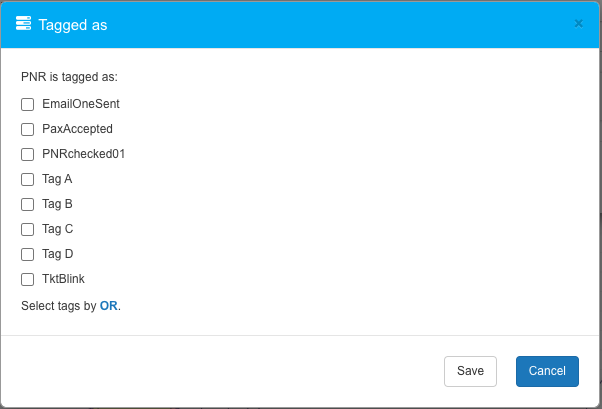Check the TktBlink checkbox
Viewport: 602px width, 409px height.
pyautogui.click(x=28, y=279)
